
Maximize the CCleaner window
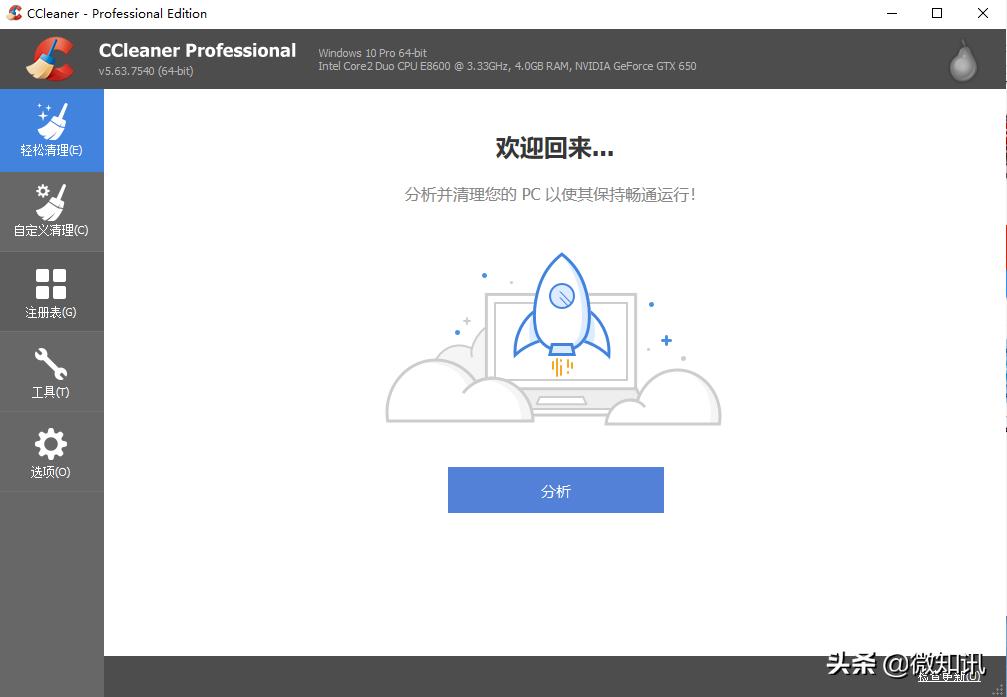click(x=936, y=13)
